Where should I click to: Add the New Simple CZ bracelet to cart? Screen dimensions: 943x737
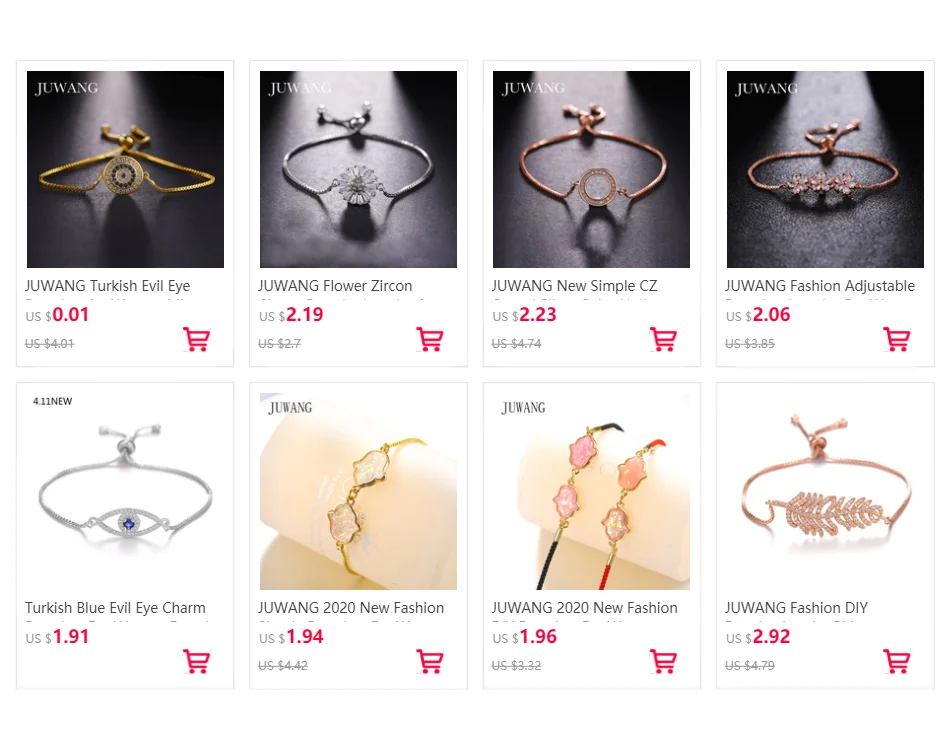click(x=663, y=339)
